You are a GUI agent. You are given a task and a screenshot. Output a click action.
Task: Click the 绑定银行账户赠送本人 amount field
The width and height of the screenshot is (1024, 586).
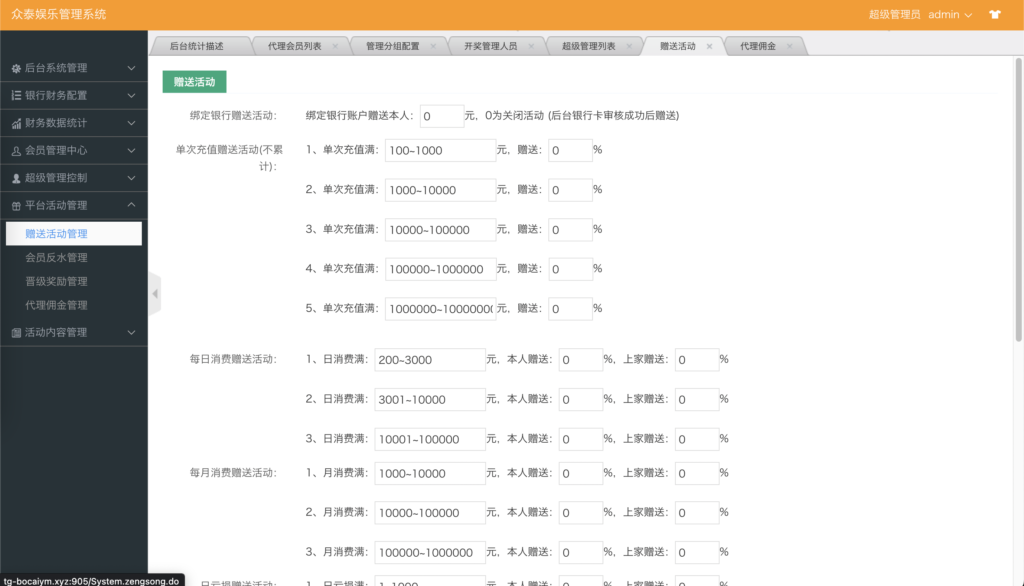pyautogui.click(x=442, y=116)
